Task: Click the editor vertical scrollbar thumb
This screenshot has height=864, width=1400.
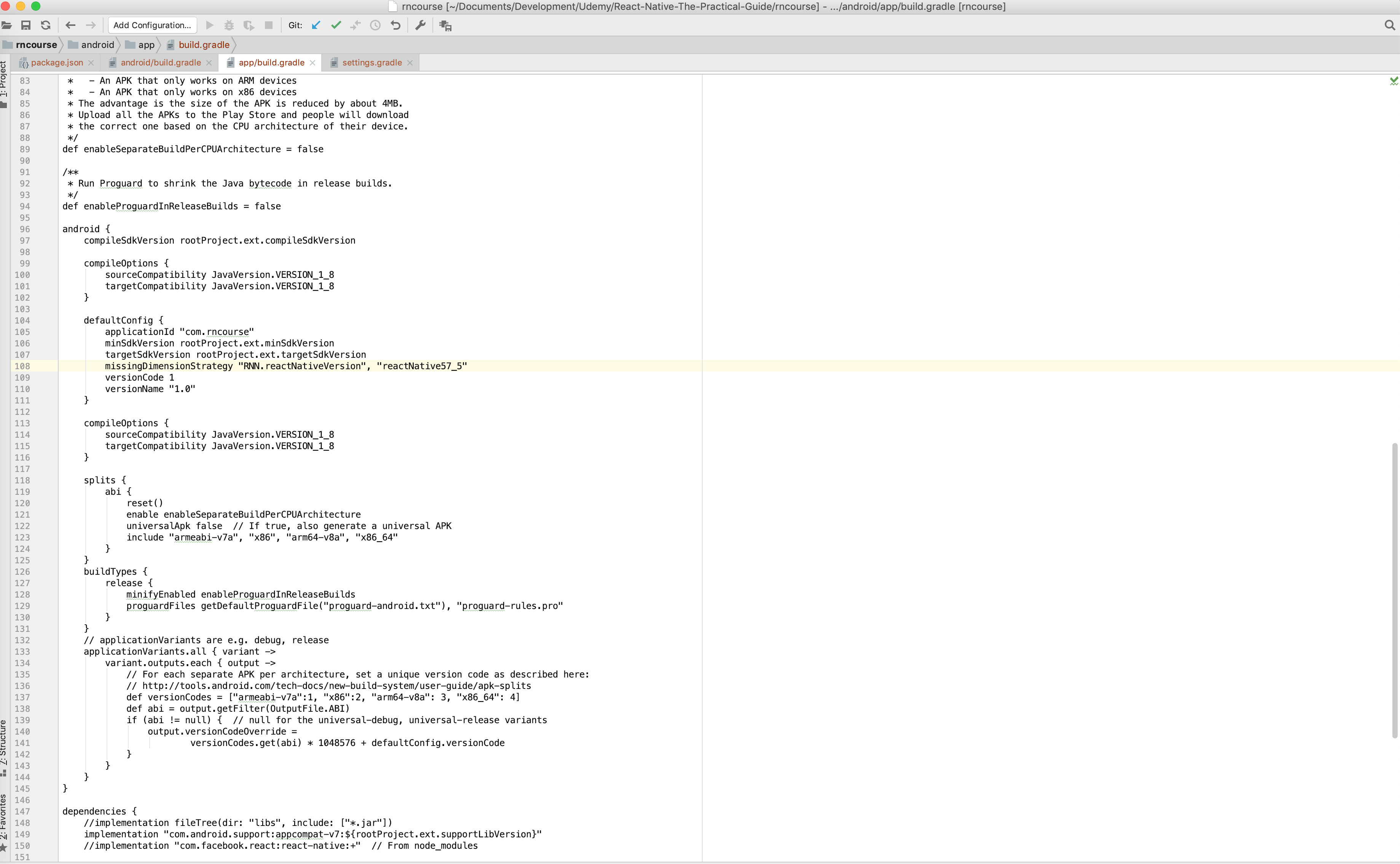Action: click(1394, 588)
